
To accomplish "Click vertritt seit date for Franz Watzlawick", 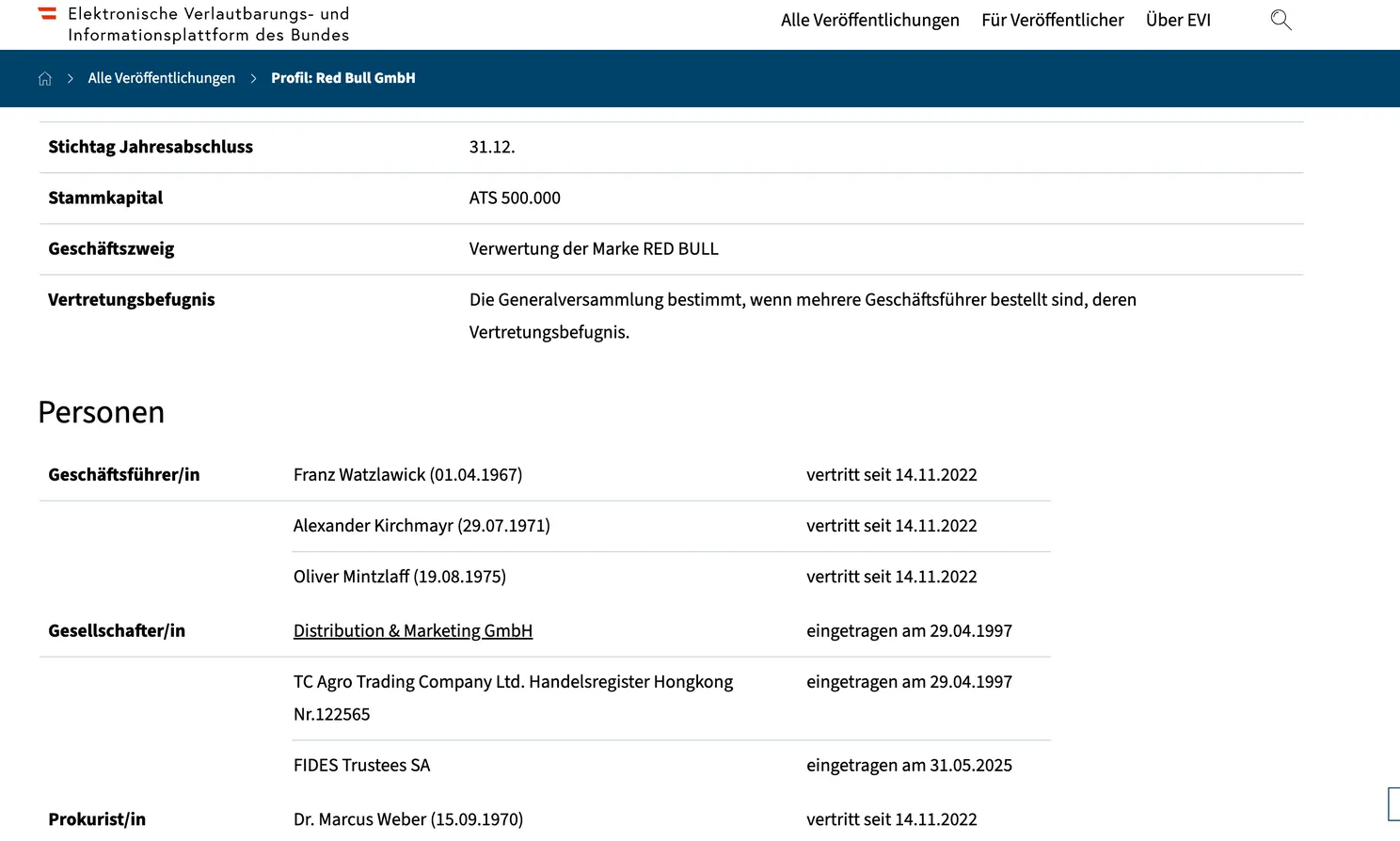I will click(892, 475).
